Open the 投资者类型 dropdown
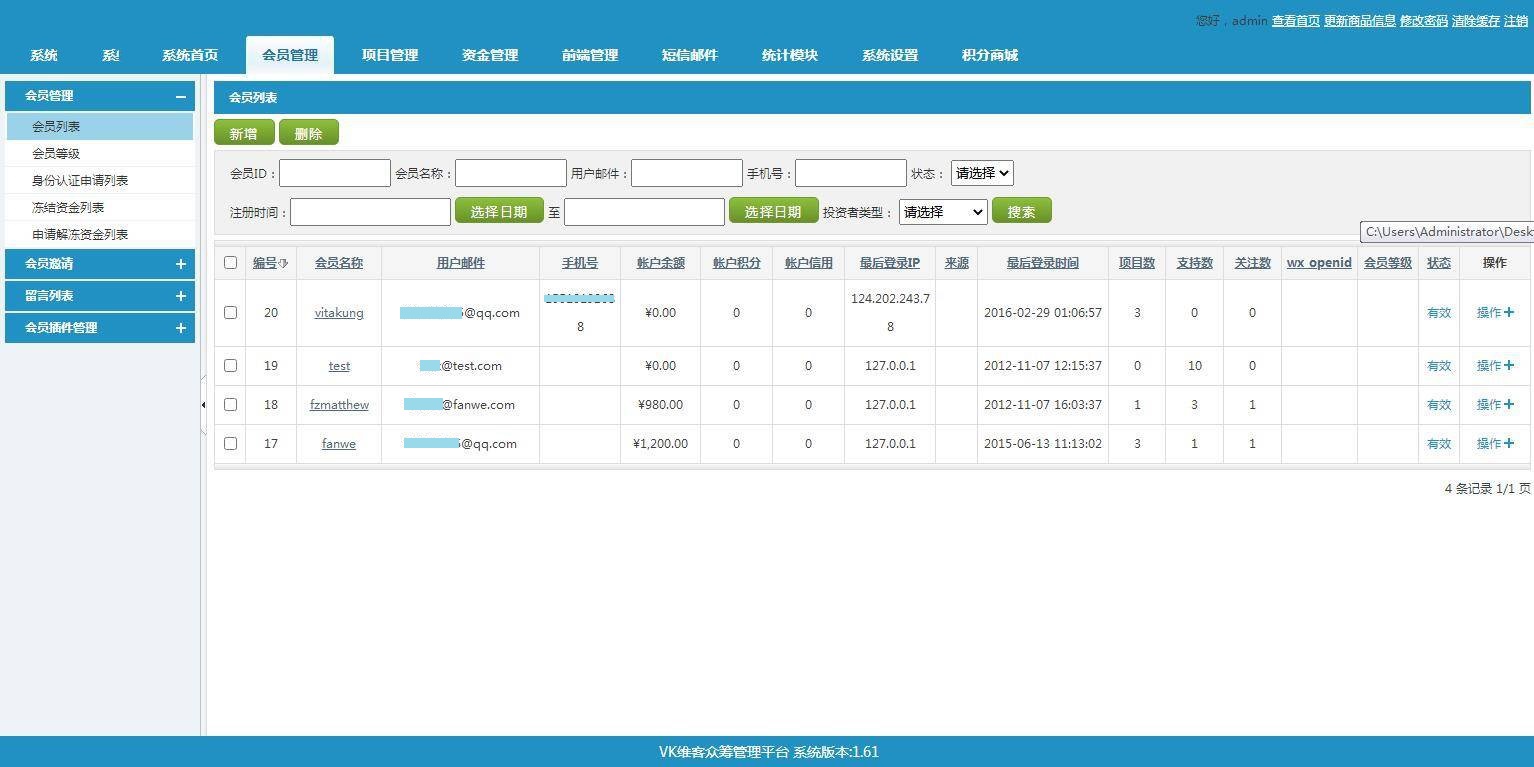1534x767 pixels. (x=942, y=212)
